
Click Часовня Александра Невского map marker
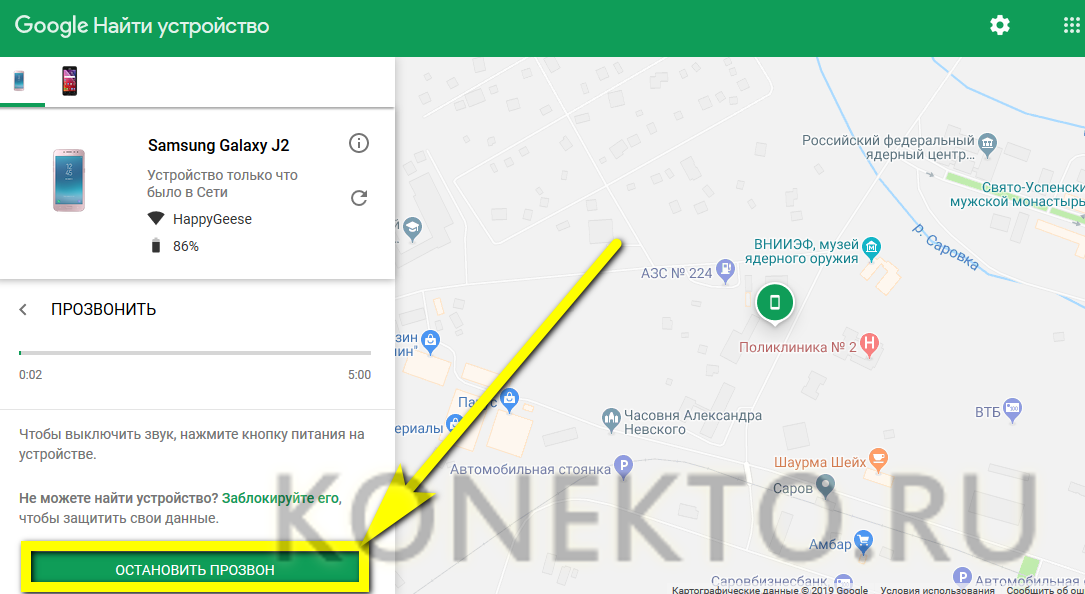[610, 416]
